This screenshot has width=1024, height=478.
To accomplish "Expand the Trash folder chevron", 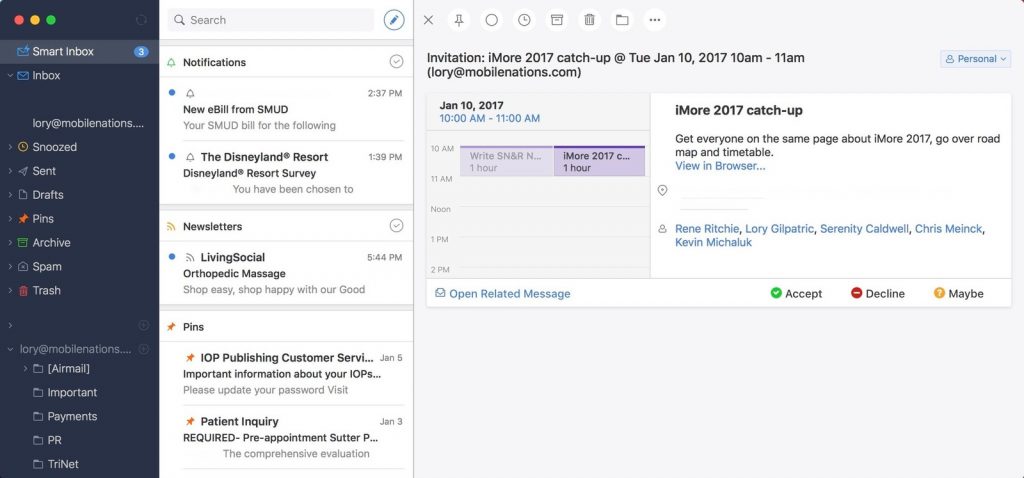I will (x=10, y=291).
